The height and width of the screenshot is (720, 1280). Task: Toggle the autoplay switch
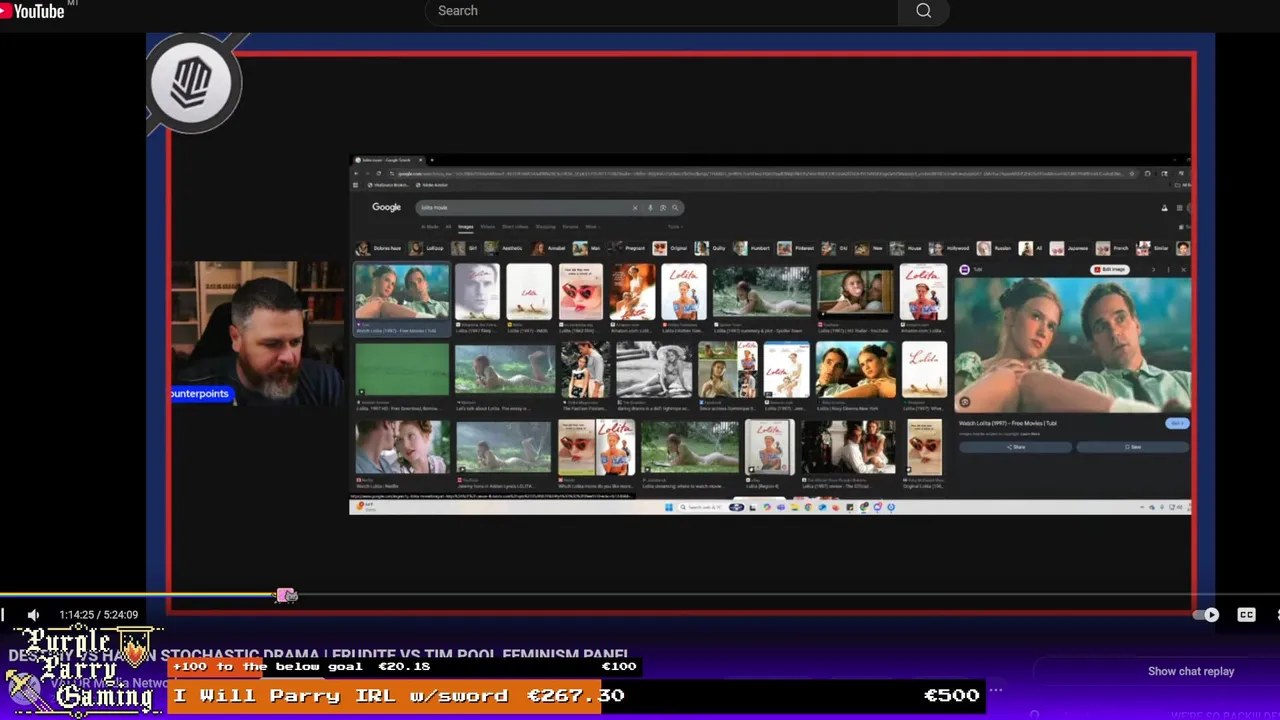[1207, 615]
